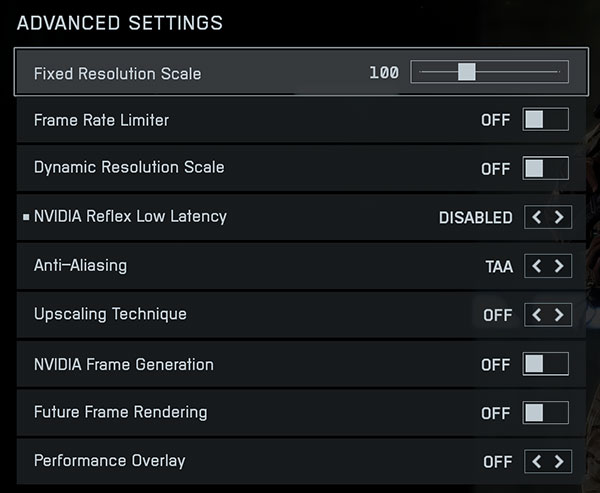The width and height of the screenshot is (600, 493).
Task: Click the Advanced Settings heading
Action: [120, 22]
